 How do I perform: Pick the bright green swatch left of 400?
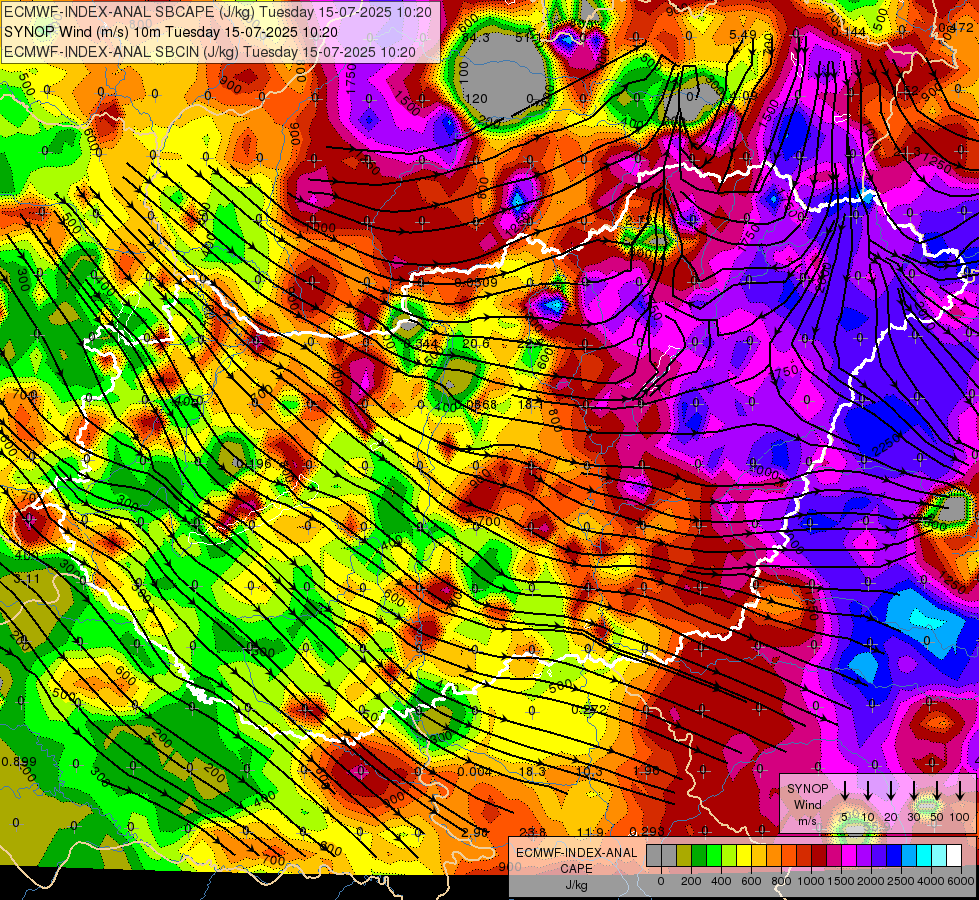point(714,855)
